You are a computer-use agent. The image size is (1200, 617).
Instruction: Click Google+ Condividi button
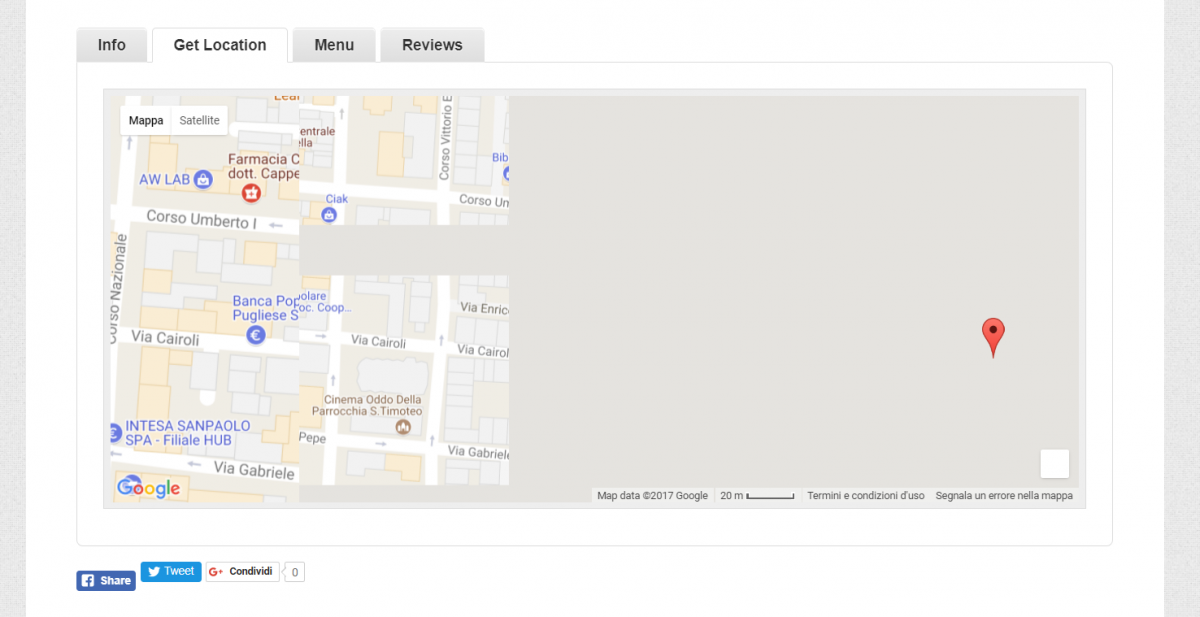click(x=243, y=572)
